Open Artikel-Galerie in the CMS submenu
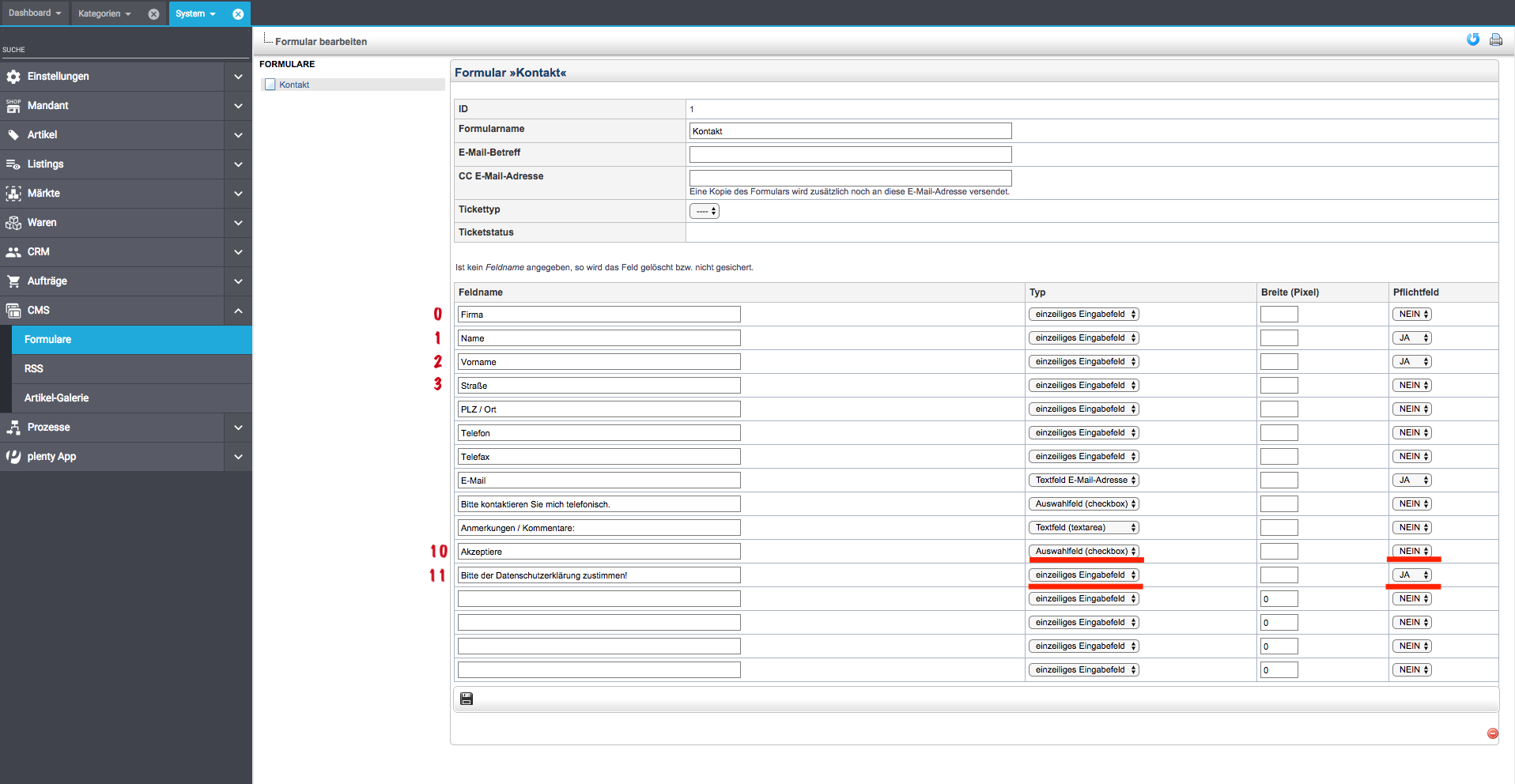1515x784 pixels. [x=132, y=398]
